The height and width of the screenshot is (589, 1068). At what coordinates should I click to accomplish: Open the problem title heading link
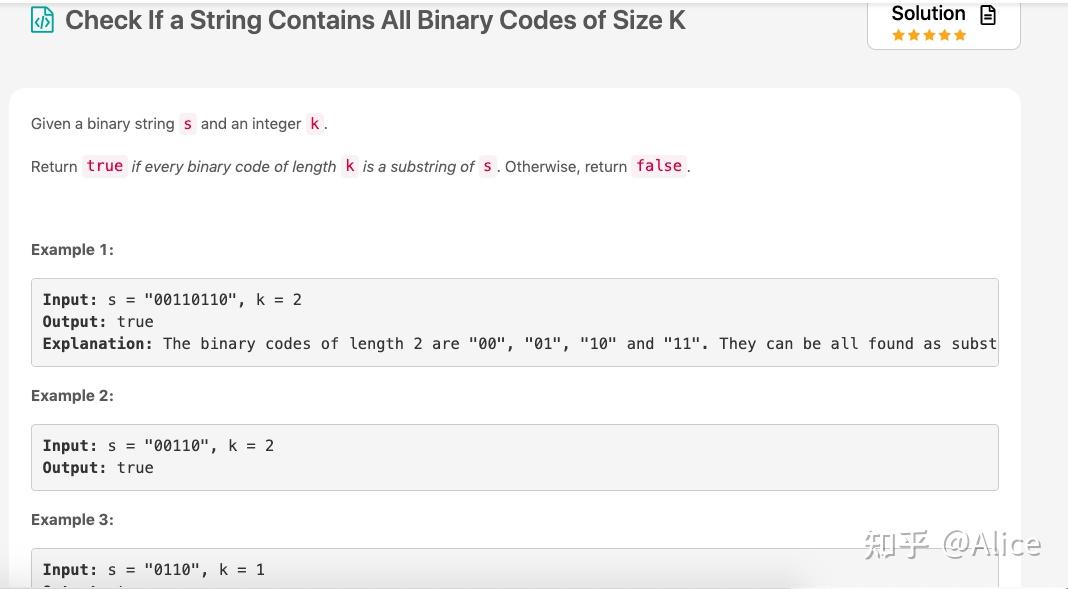tap(375, 19)
